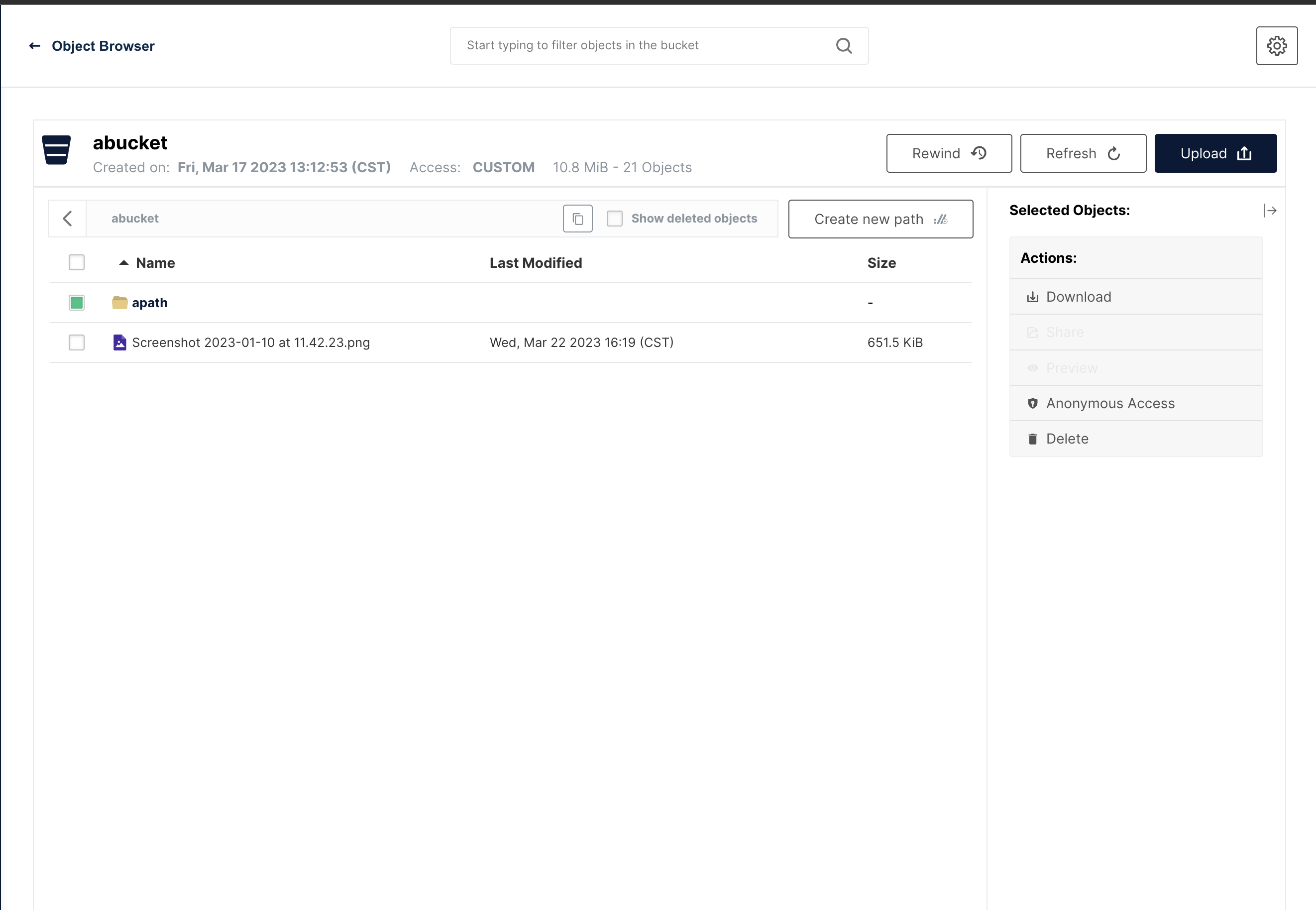Open Screenshot 2023-01-10 at 11.42.23.png

tap(251, 342)
